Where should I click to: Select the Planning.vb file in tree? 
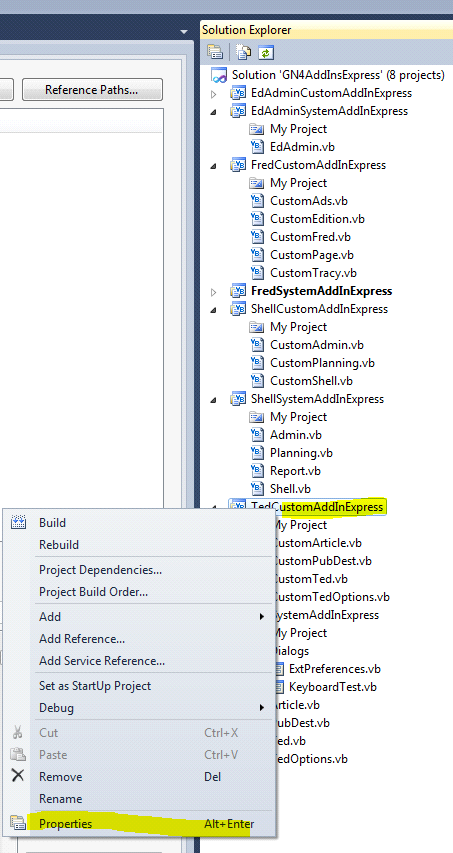point(301,453)
